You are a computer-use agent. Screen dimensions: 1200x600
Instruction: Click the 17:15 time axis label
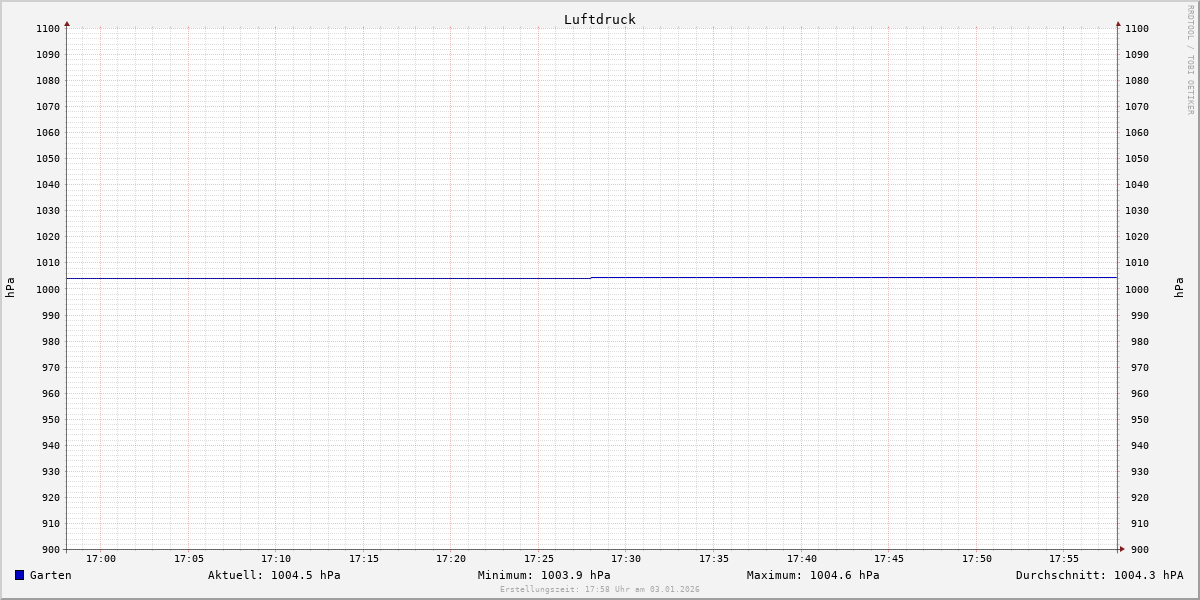[364, 559]
